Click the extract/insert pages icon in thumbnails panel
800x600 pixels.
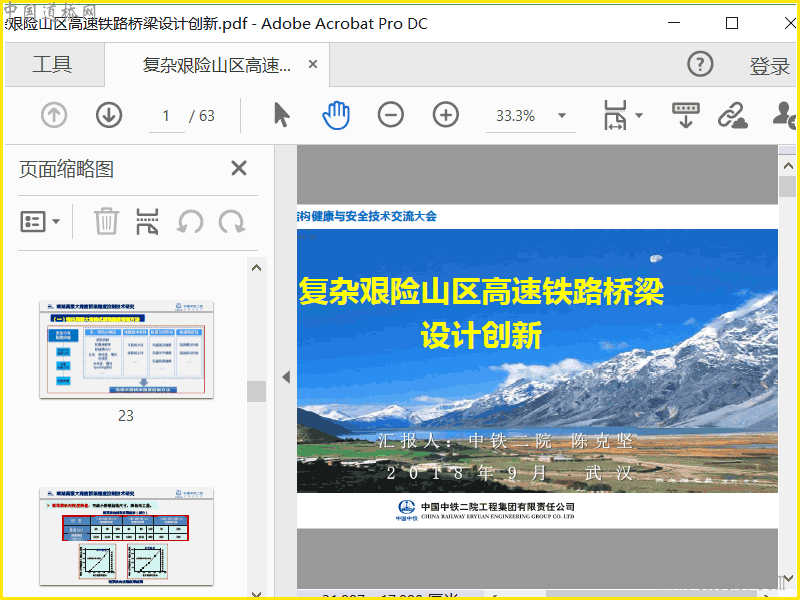(147, 221)
